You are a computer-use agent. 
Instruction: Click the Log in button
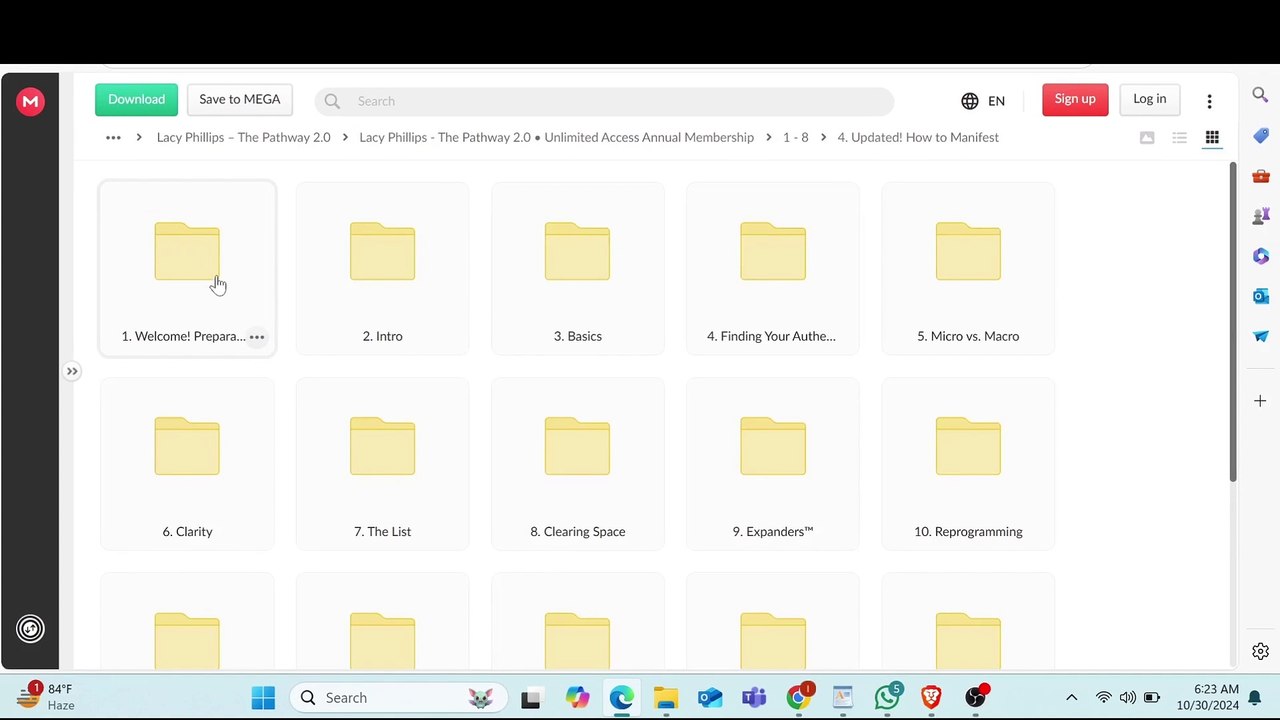tap(1150, 99)
